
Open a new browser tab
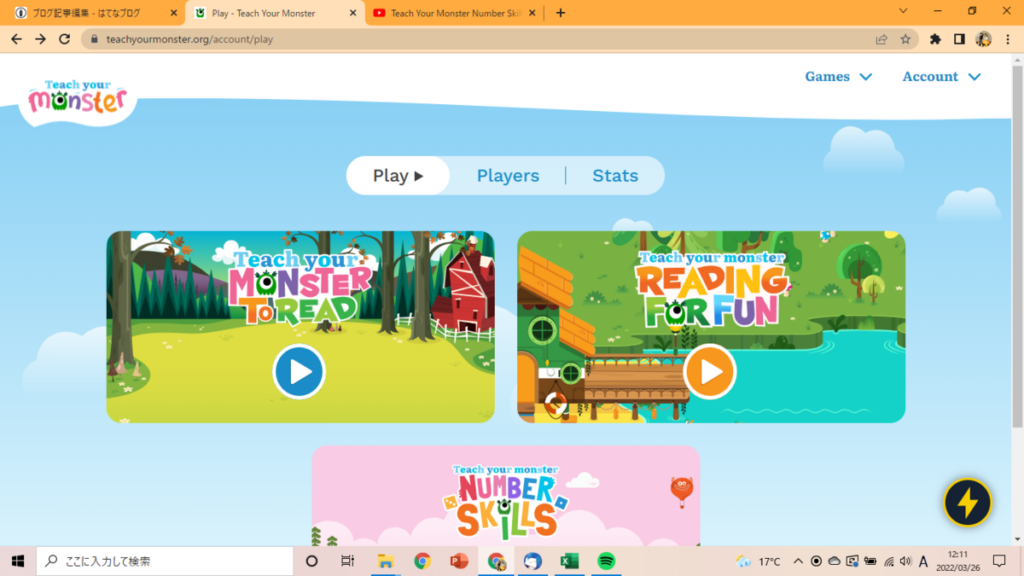click(560, 13)
